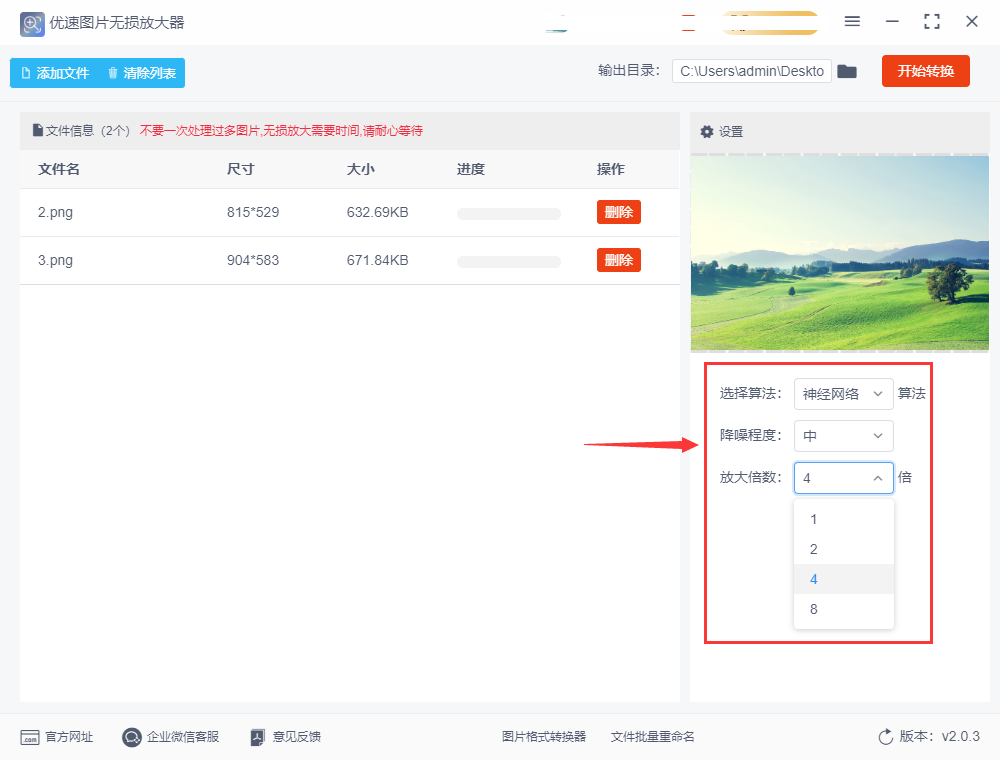Clear the list with 清除列表
This screenshot has height=760, width=1000.
141,73
